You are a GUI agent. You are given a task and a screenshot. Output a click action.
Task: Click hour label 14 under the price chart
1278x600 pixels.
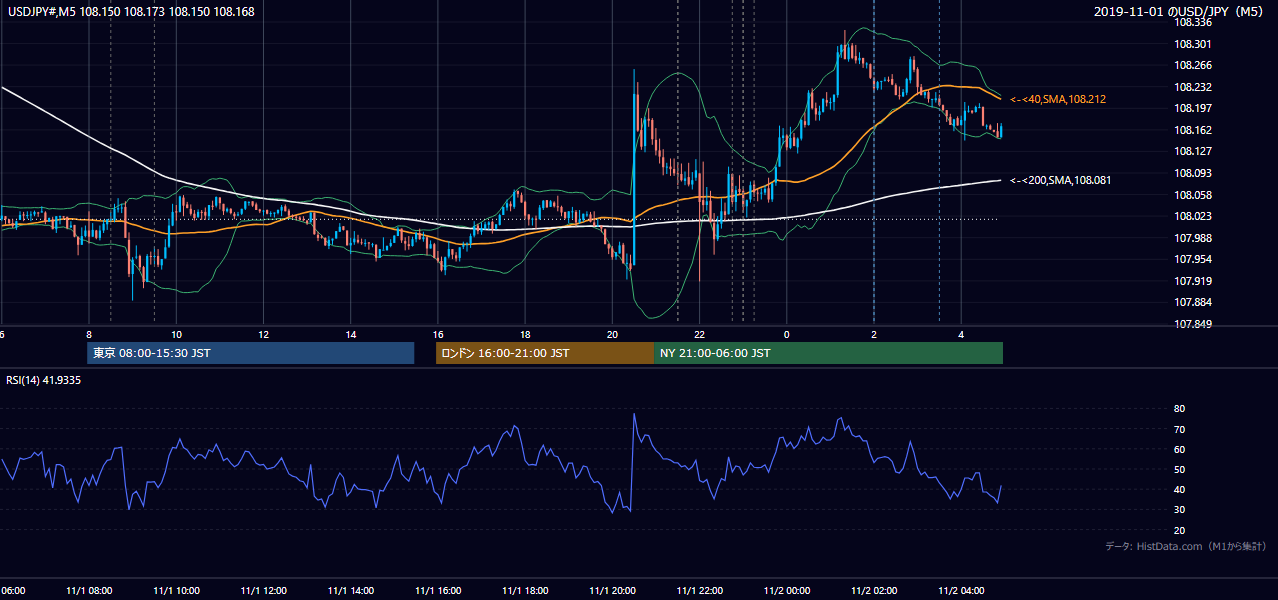(350, 334)
